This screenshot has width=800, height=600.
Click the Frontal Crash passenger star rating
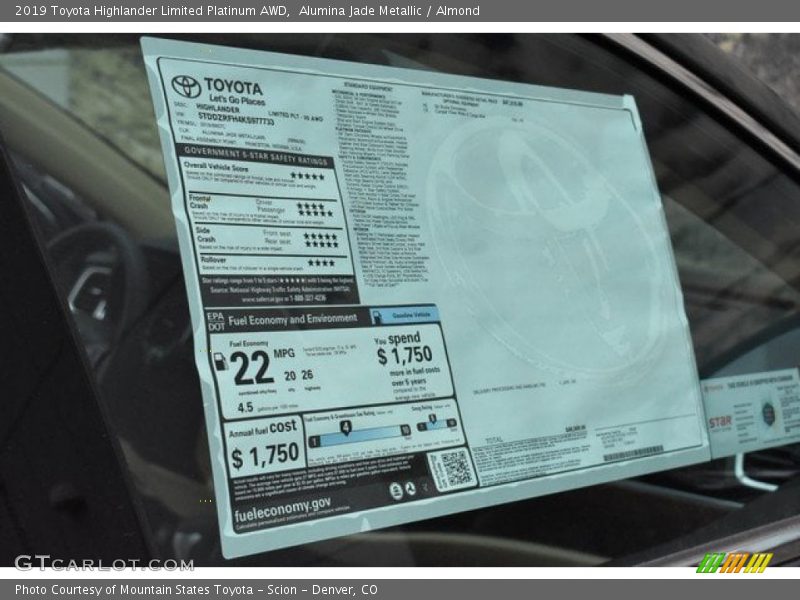(315, 213)
